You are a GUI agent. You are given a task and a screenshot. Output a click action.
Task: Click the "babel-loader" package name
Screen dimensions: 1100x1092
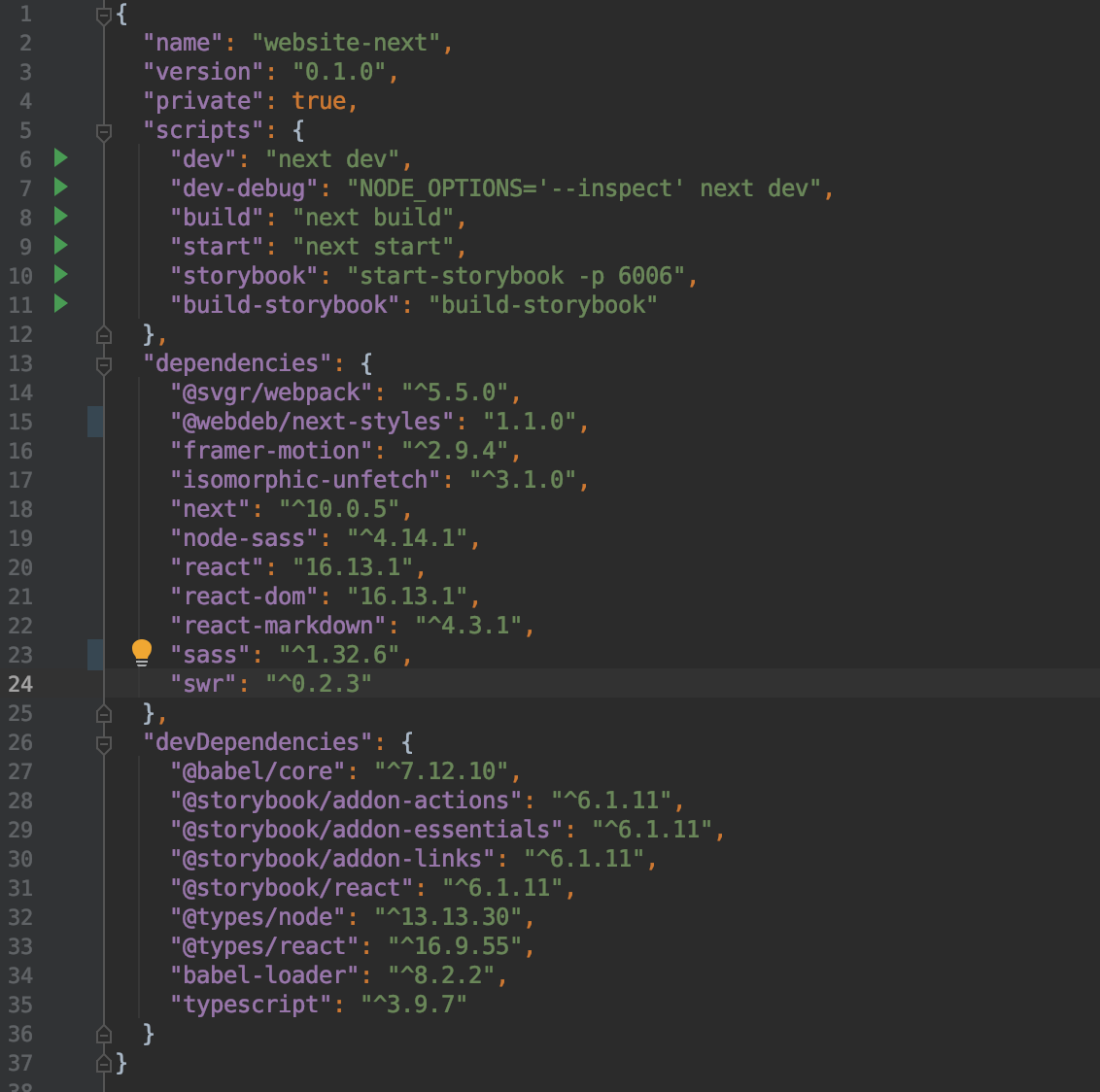pyautogui.click(x=265, y=975)
